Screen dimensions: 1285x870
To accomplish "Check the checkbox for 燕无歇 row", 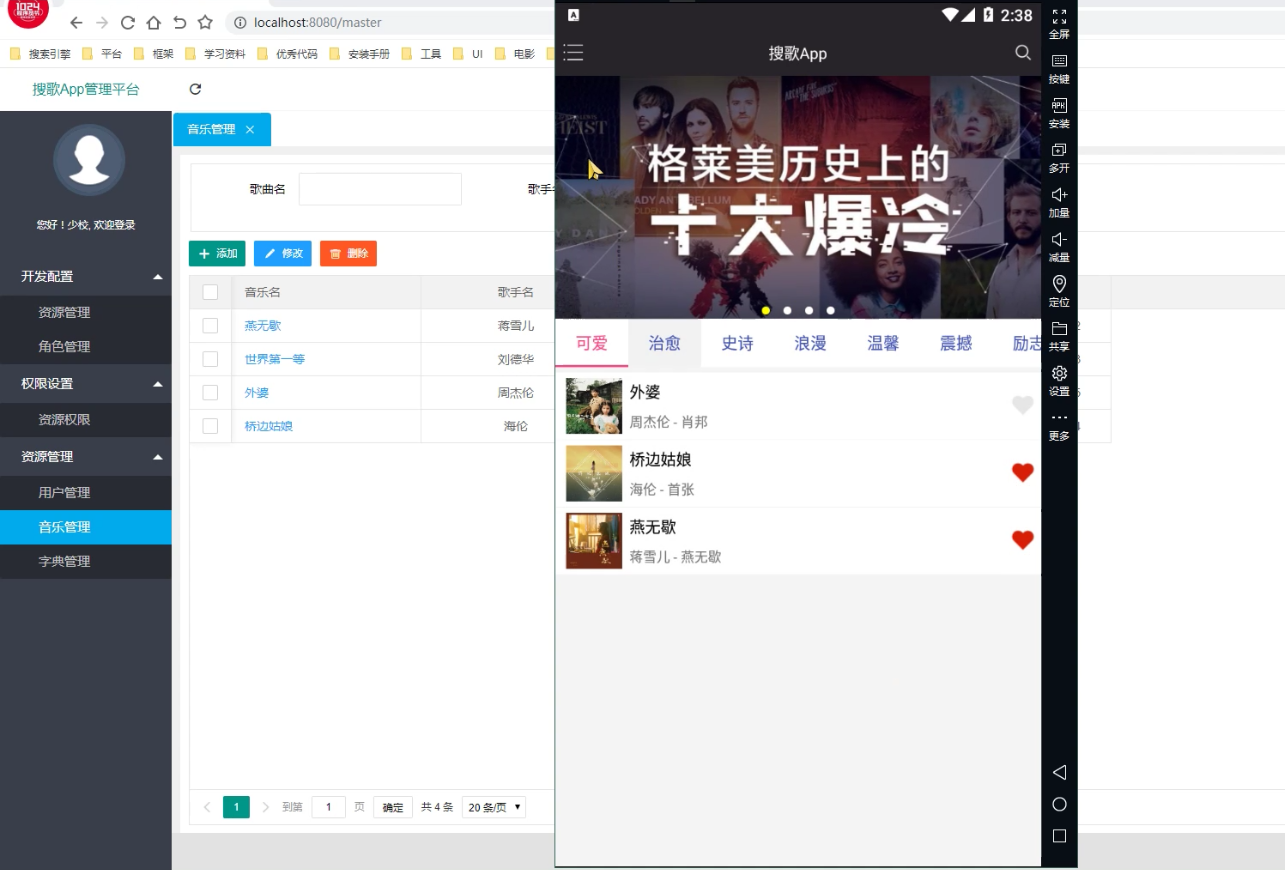I will 210,326.
